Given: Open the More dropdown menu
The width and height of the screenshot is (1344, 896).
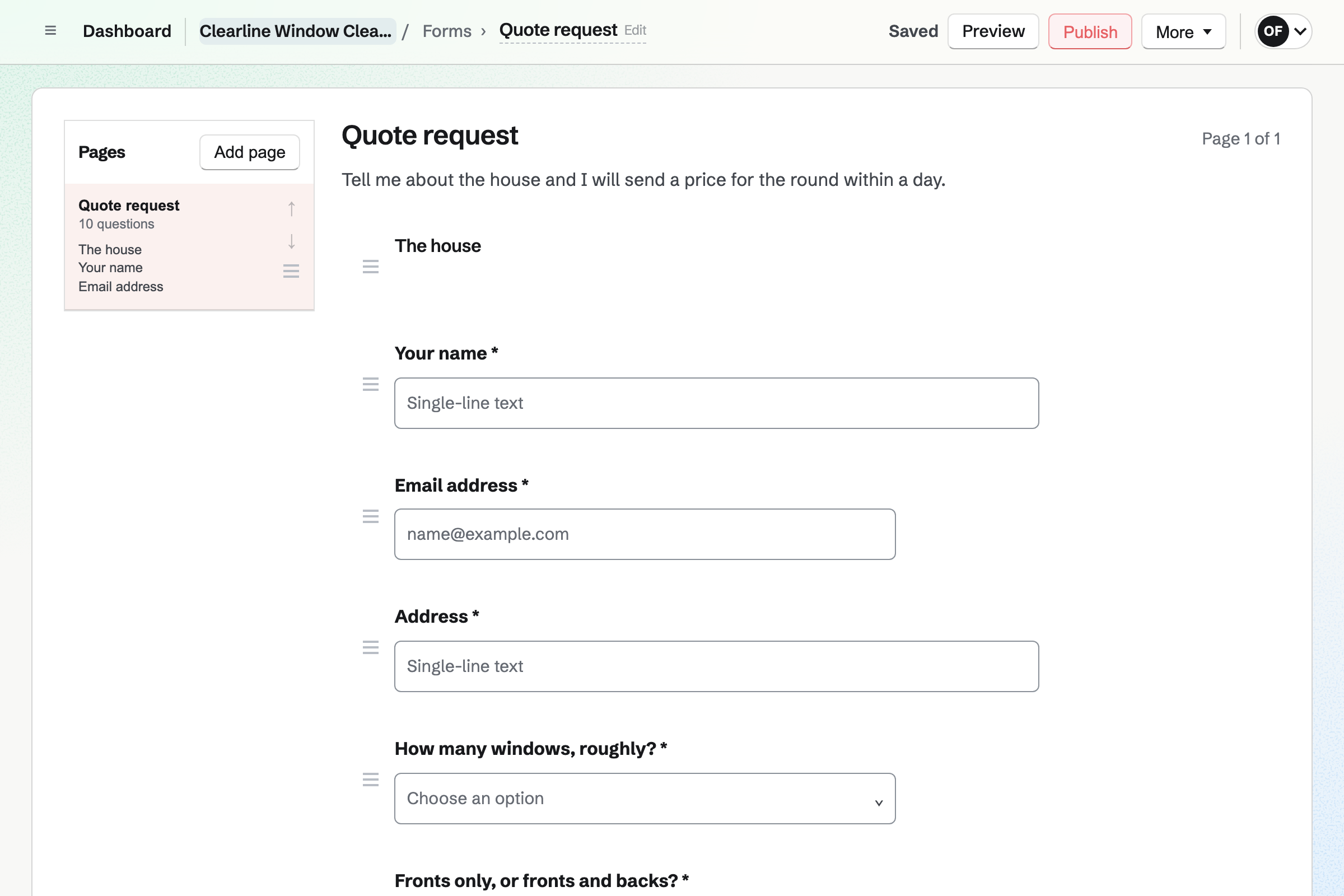Looking at the screenshot, I should coord(1183,31).
